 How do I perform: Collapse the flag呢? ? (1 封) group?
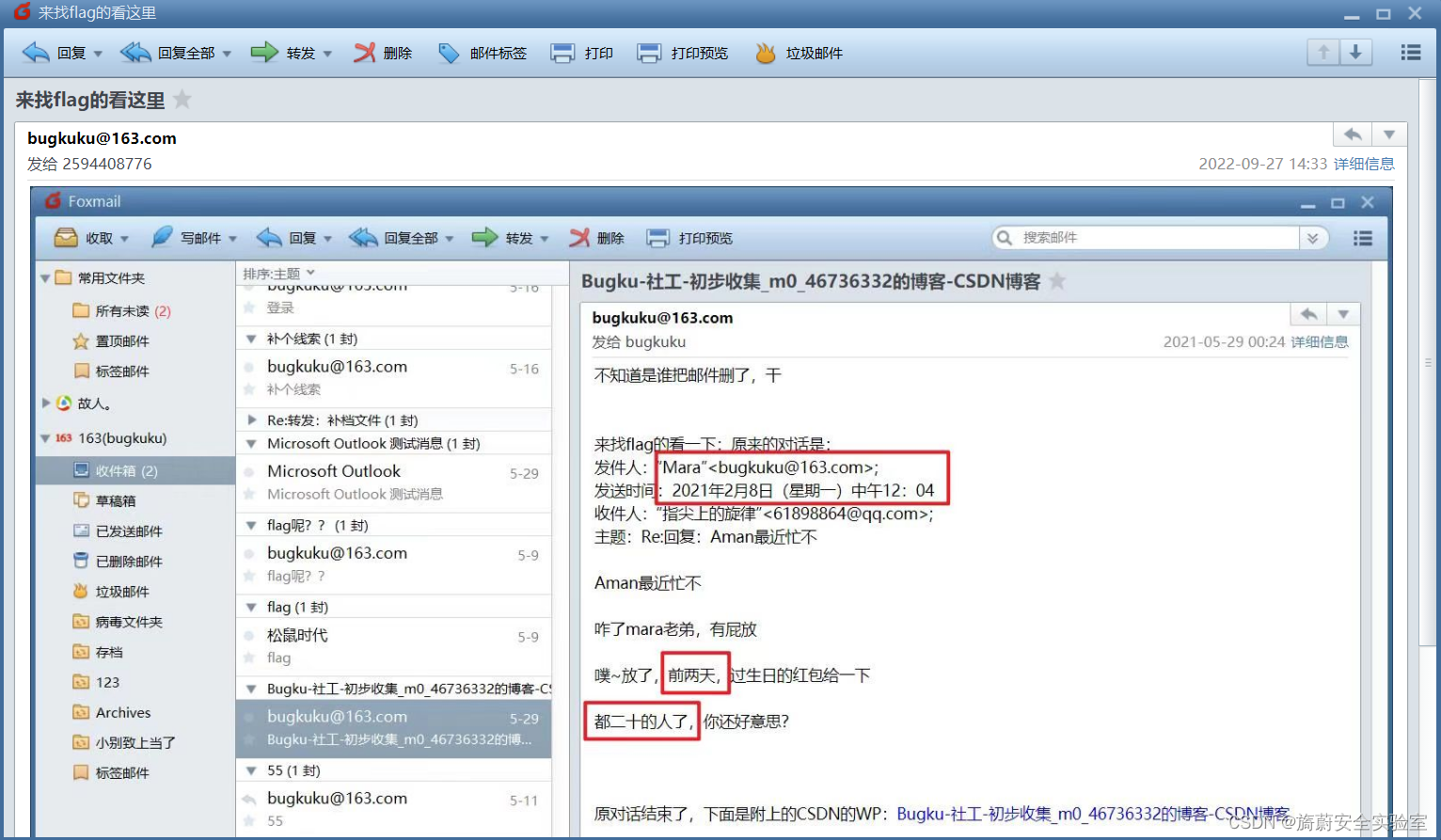(251, 526)
